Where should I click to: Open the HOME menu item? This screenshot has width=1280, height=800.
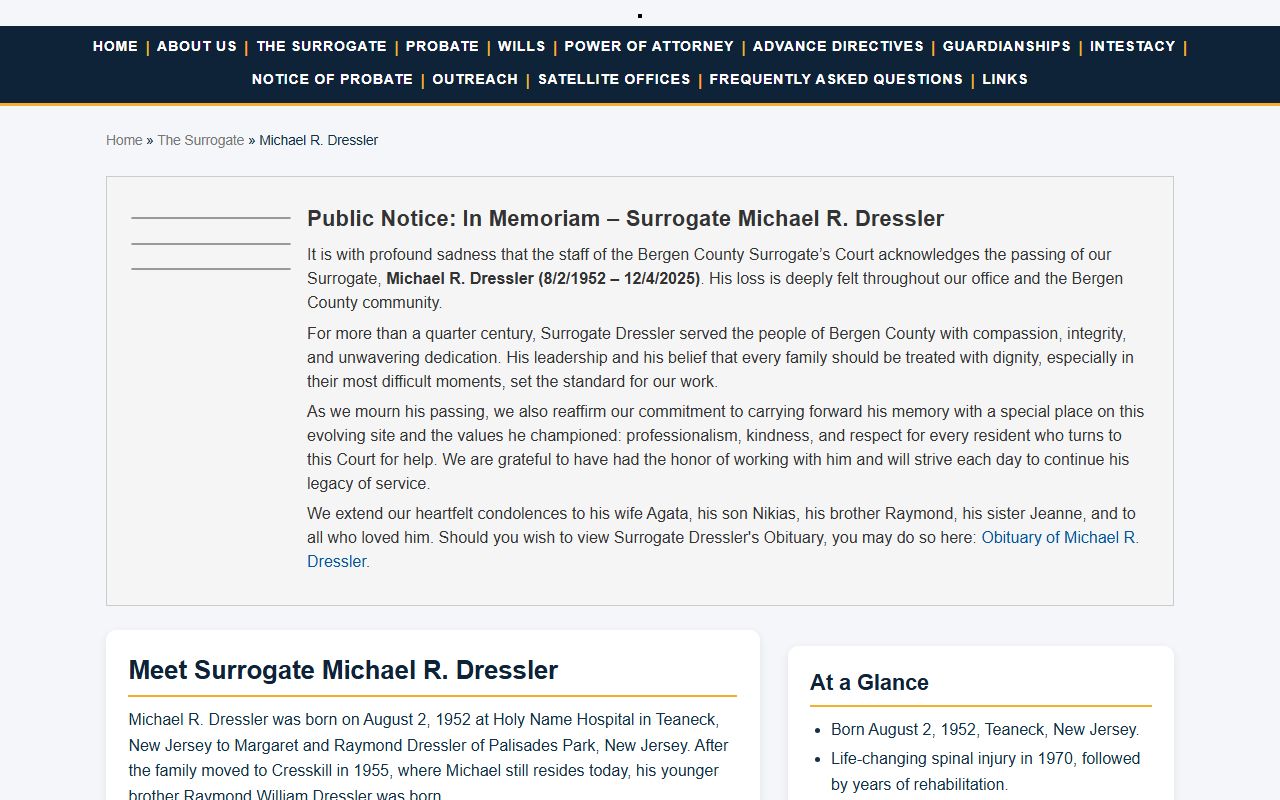[115, 46]
